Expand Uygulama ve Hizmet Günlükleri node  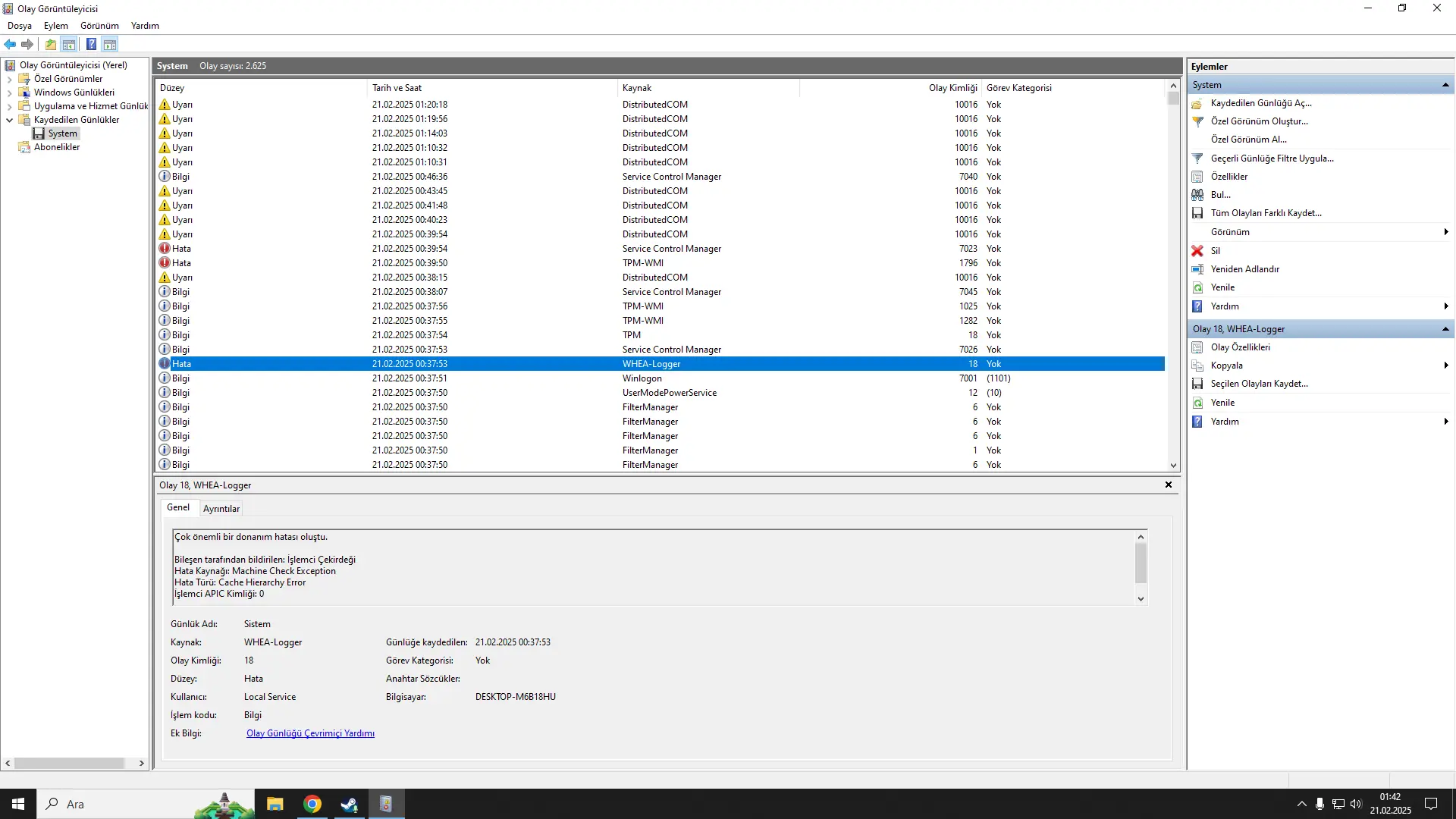(9, 106)
